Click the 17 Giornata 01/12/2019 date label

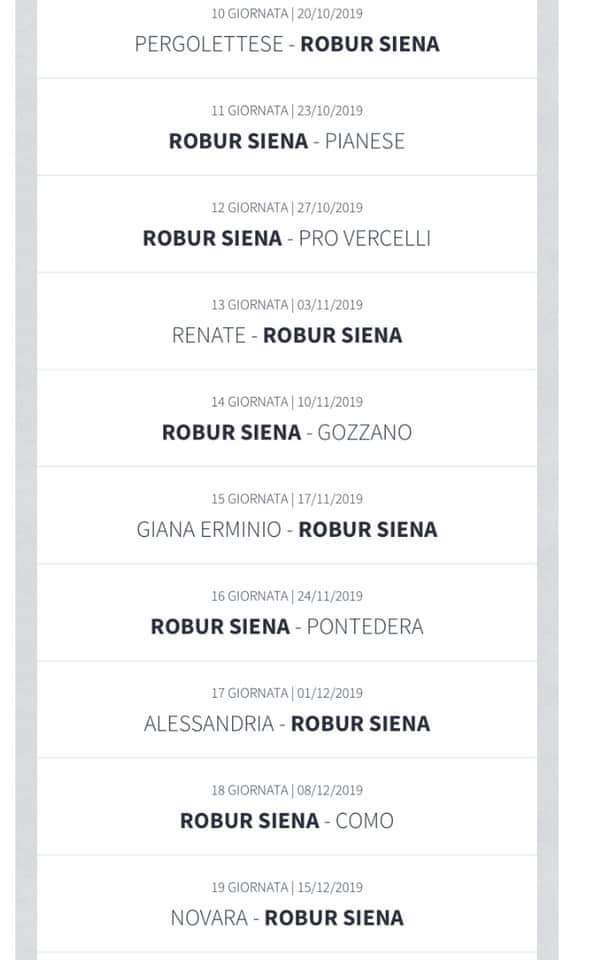pos(287,693)
